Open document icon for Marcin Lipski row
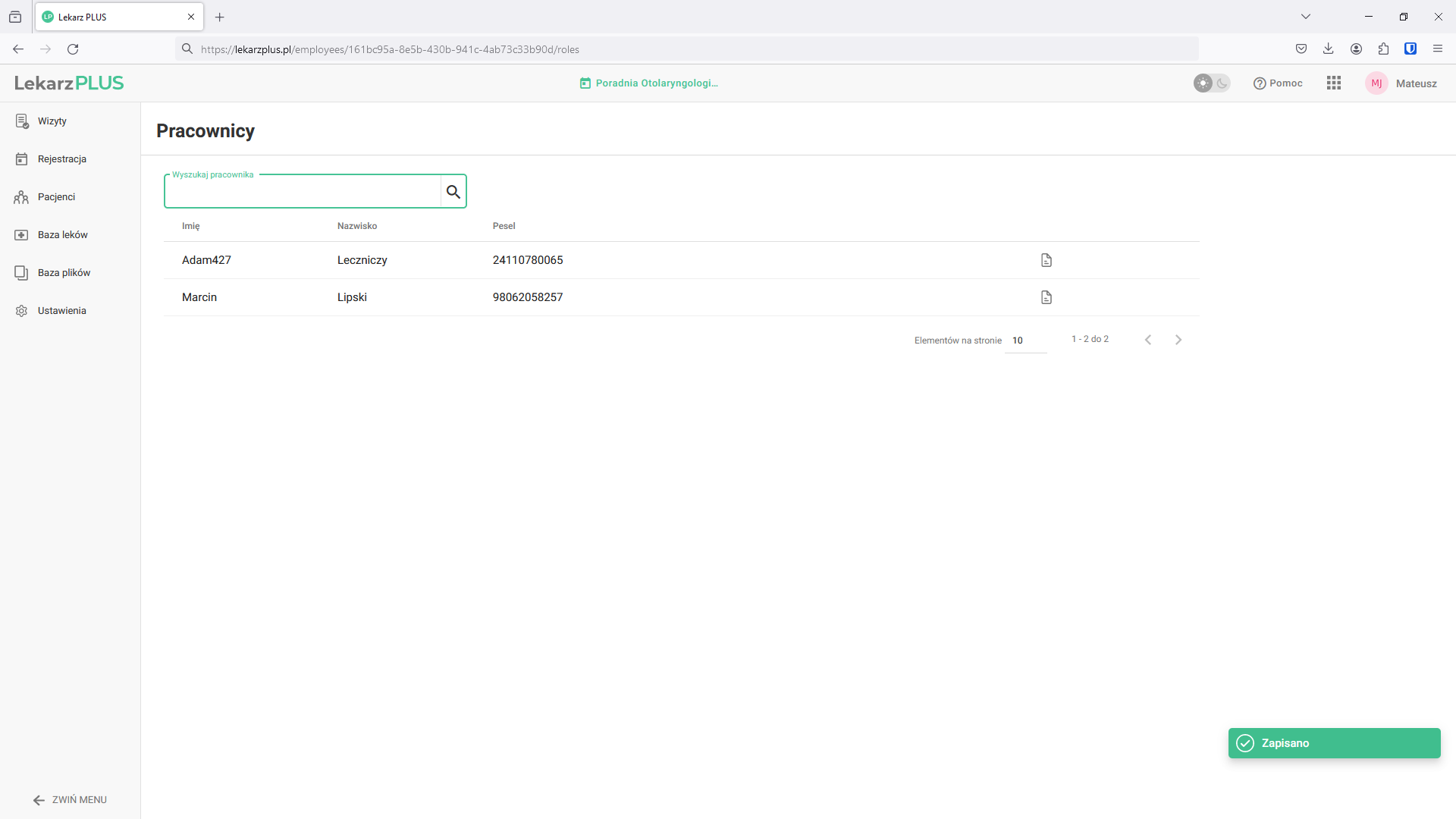The width and height of the screenshot is (1456, 819). 1046,297
